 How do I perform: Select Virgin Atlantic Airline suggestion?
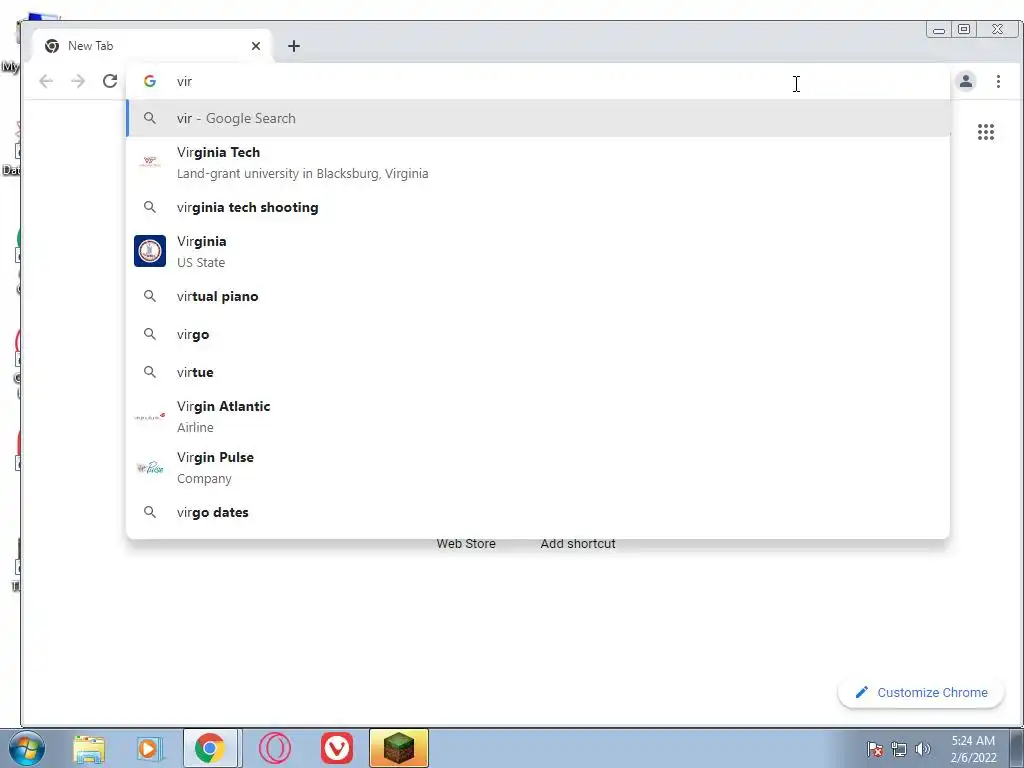(538, 417)
